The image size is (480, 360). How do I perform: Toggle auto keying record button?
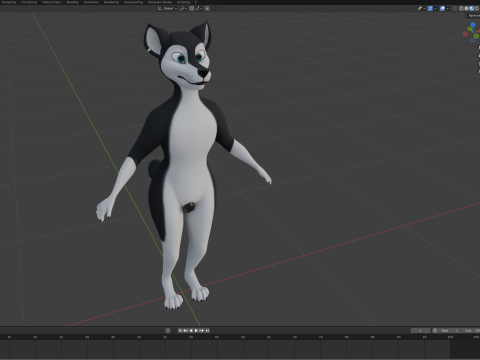point(168,330)
